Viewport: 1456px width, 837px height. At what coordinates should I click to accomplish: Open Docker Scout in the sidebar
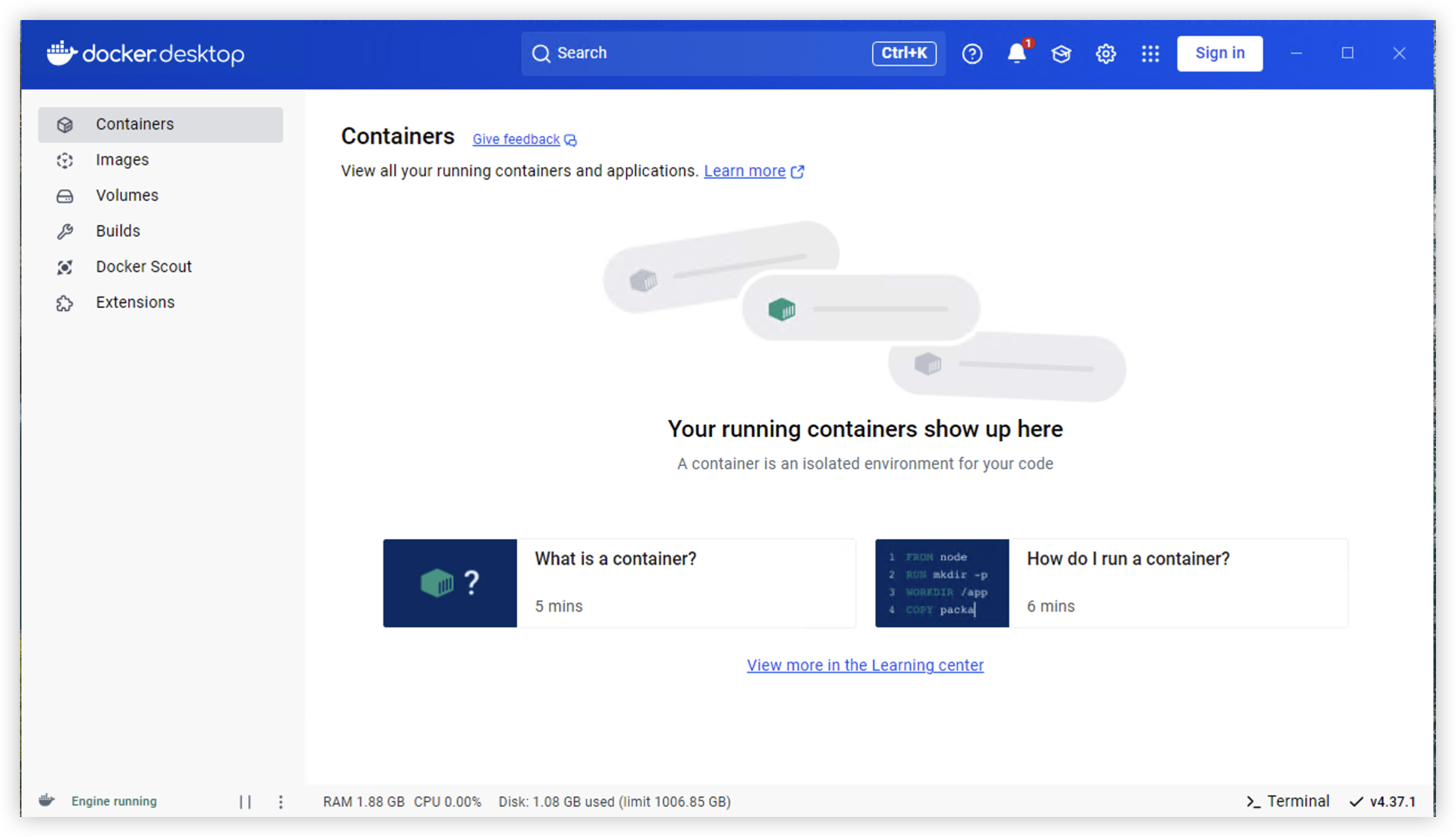(x=160, y=267)
